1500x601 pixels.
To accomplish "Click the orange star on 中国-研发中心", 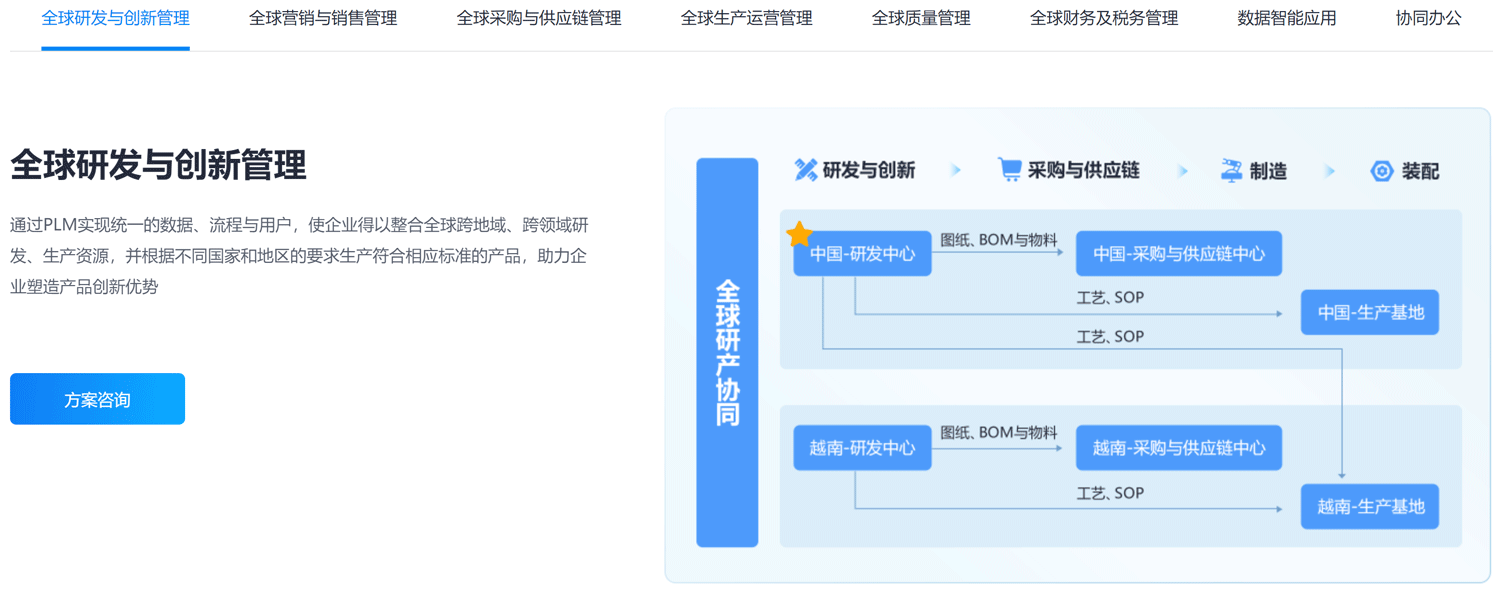I will [x=799, y=235].
